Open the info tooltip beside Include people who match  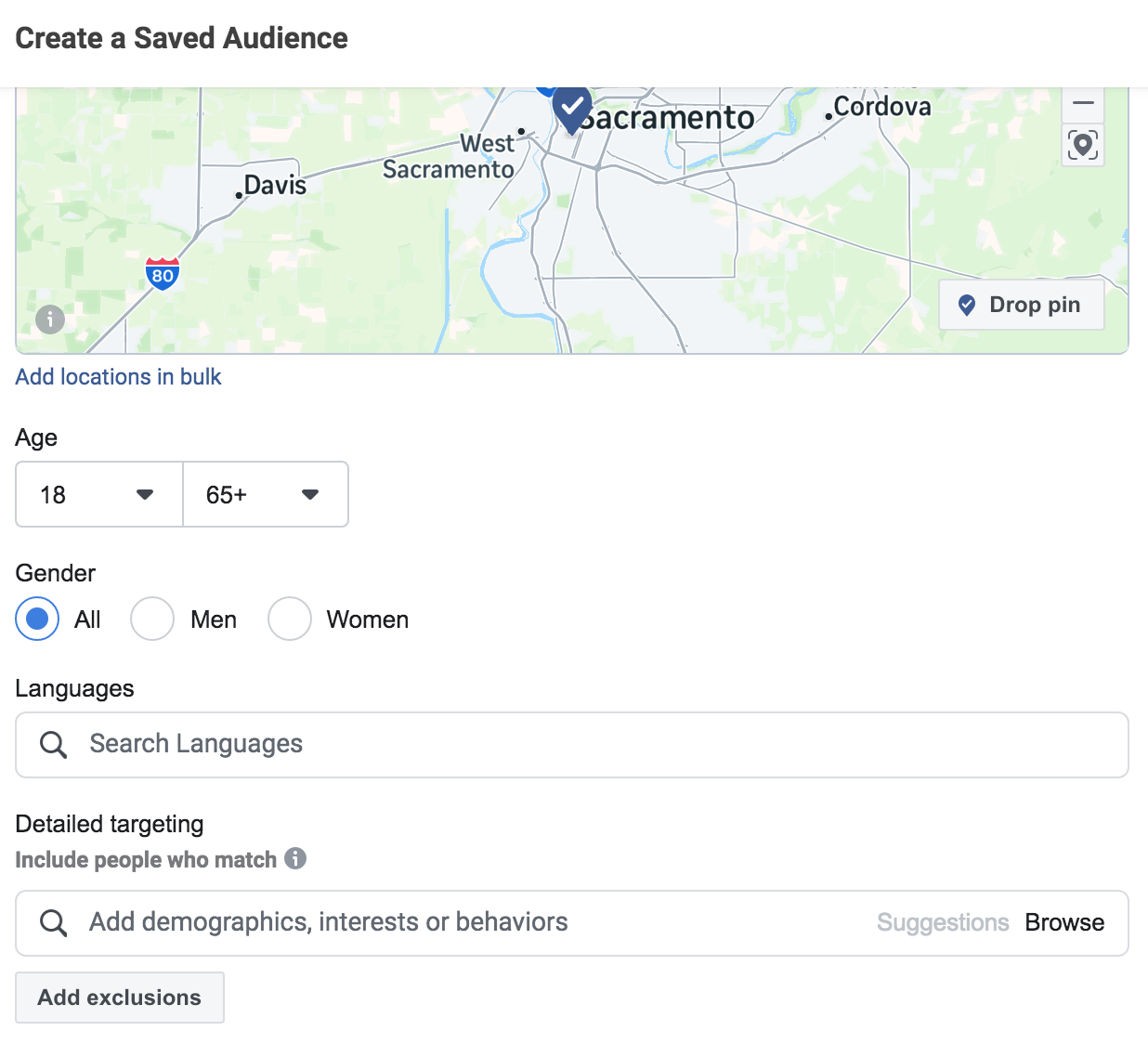tap(296, 859)
